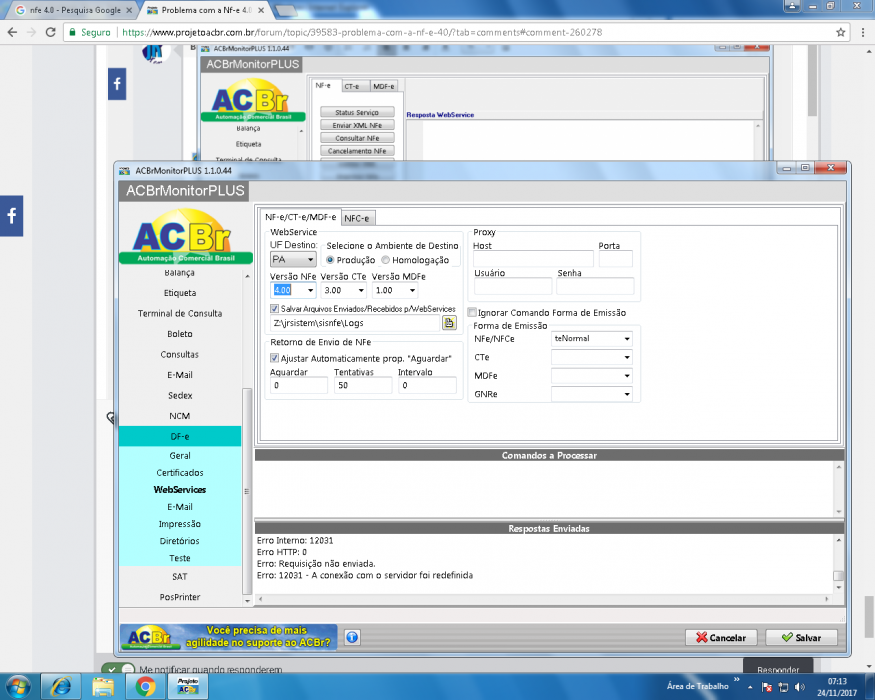This screenshot has width=875, height=700.
Task: Click the Proxy Senha input field
Action: click(x=595, y=286)
